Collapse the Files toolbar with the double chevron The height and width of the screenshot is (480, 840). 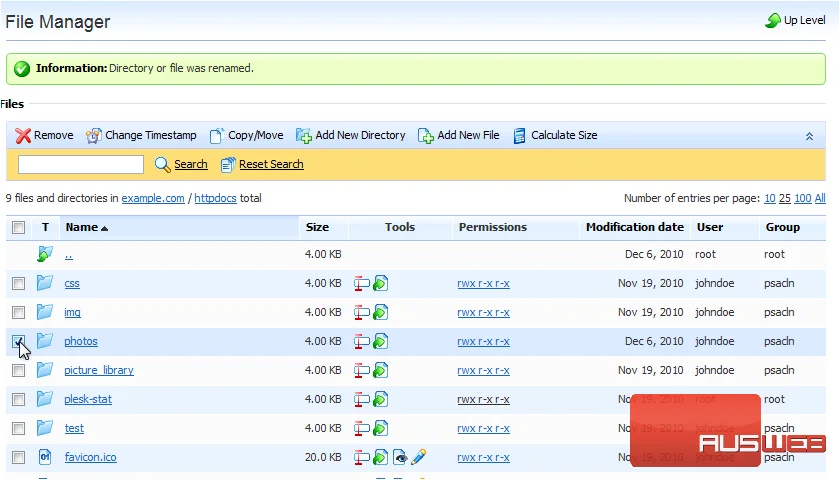809,136
